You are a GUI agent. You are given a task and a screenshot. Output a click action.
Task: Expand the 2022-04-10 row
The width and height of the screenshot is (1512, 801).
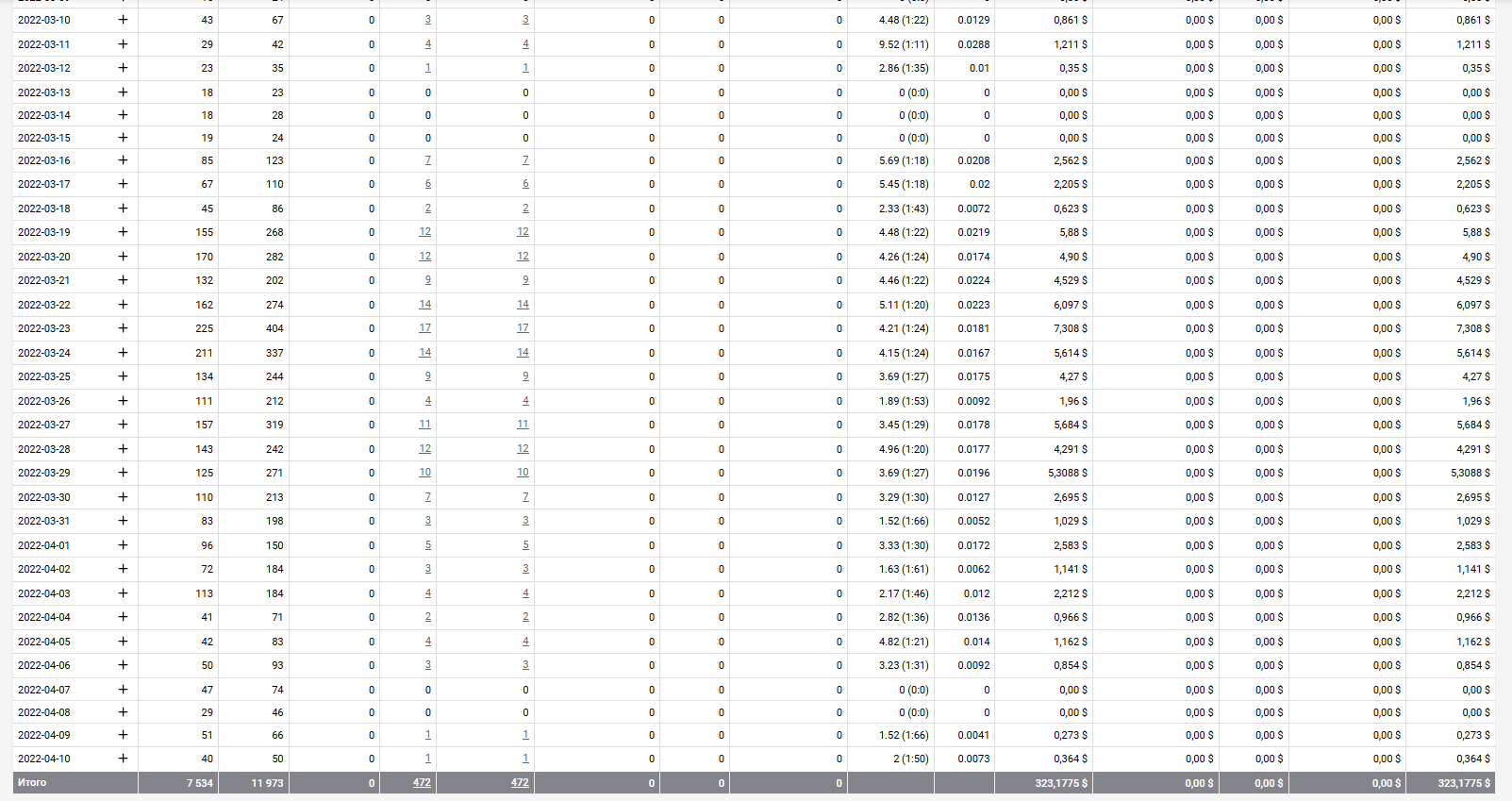[x=123, y=759]
